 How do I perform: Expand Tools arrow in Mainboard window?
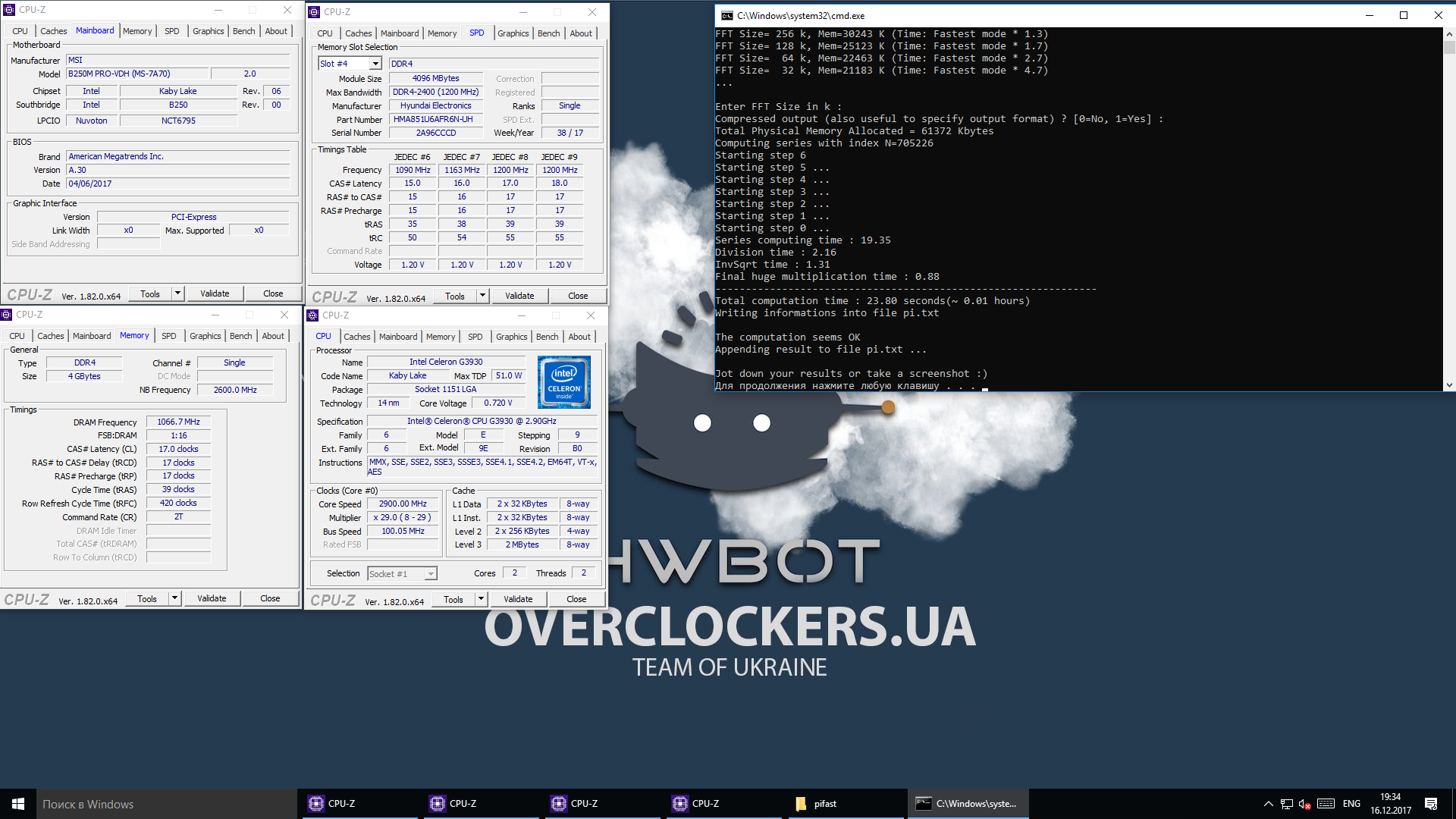tap(178, 293)
